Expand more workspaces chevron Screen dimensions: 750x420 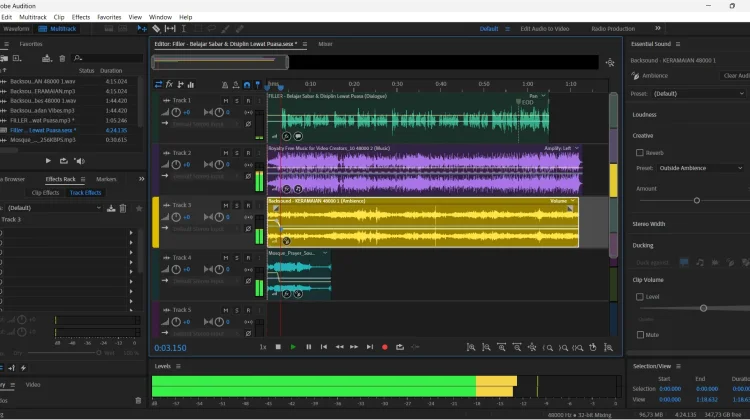(658, 28)
